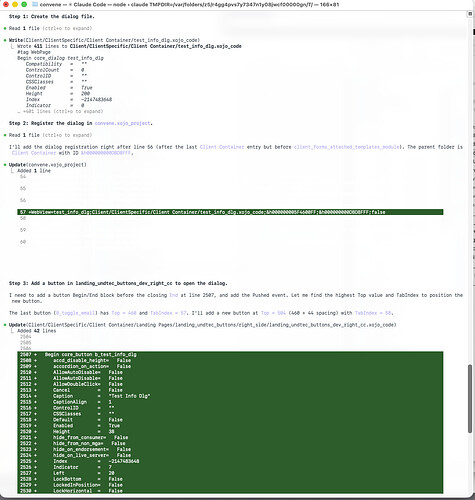
Task: Click line 2508 'accd_disable_height= False'
Action: [x=230, y=360]
